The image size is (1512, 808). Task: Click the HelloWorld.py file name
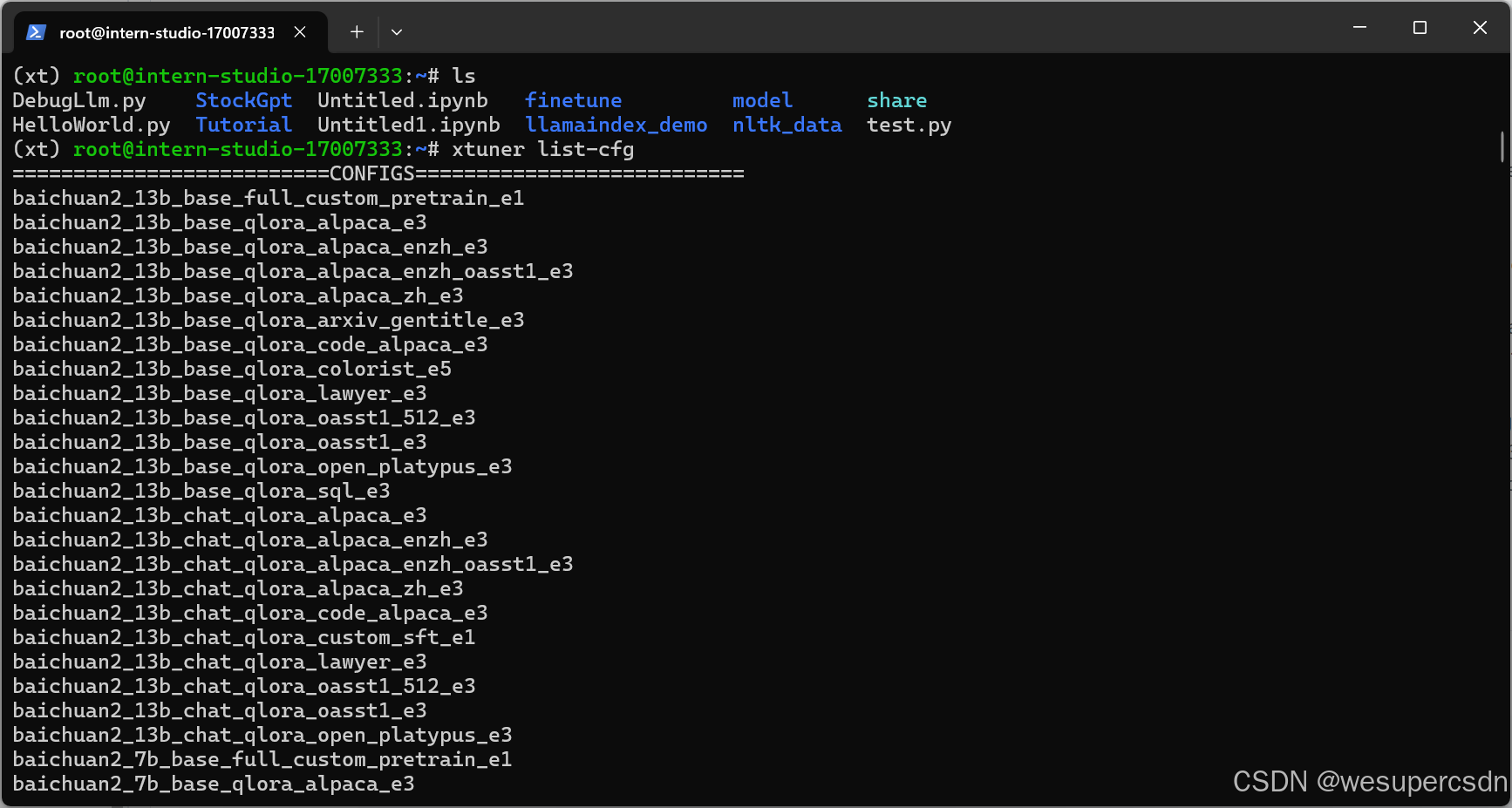92,126
